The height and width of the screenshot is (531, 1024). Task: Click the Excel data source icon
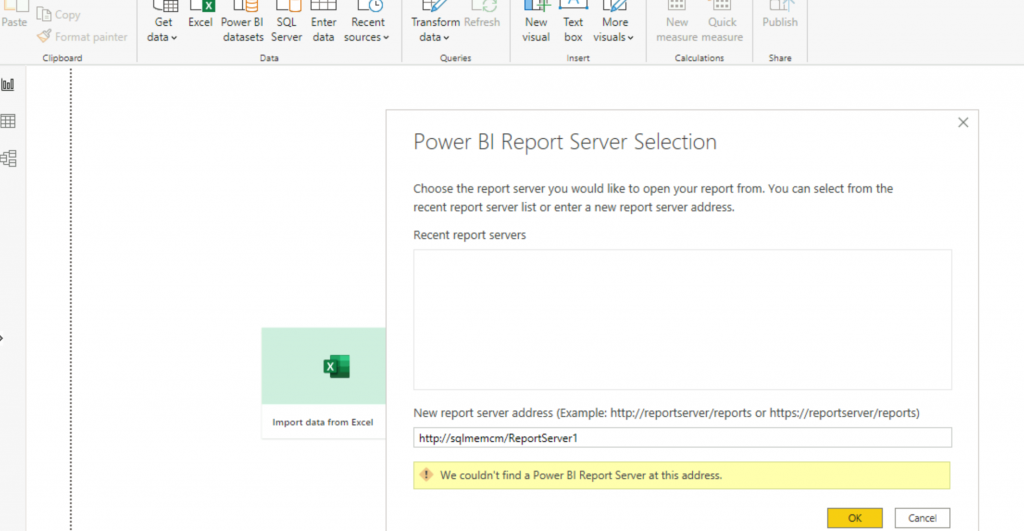pyautogui.click(x=200, y=16)
